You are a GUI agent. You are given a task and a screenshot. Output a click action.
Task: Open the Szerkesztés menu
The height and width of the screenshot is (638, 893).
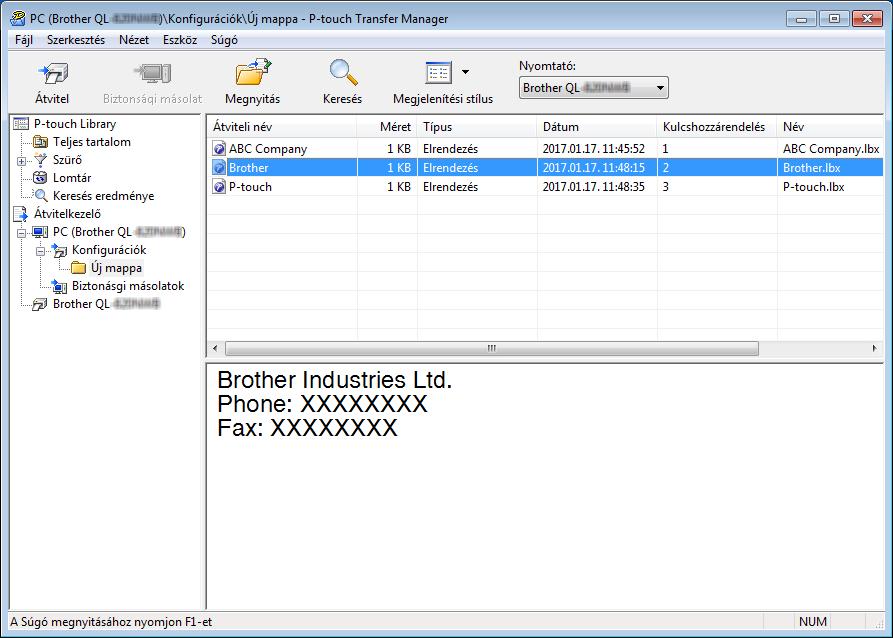coord(76,40)
